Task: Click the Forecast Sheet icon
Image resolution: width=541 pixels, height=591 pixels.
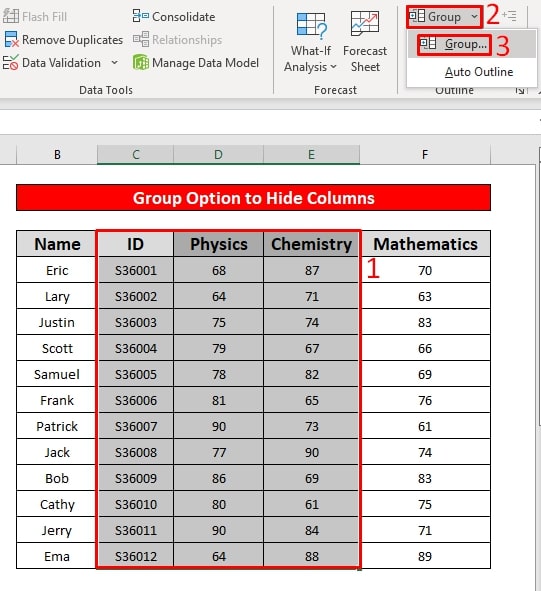Action: (x=365, y=23)
